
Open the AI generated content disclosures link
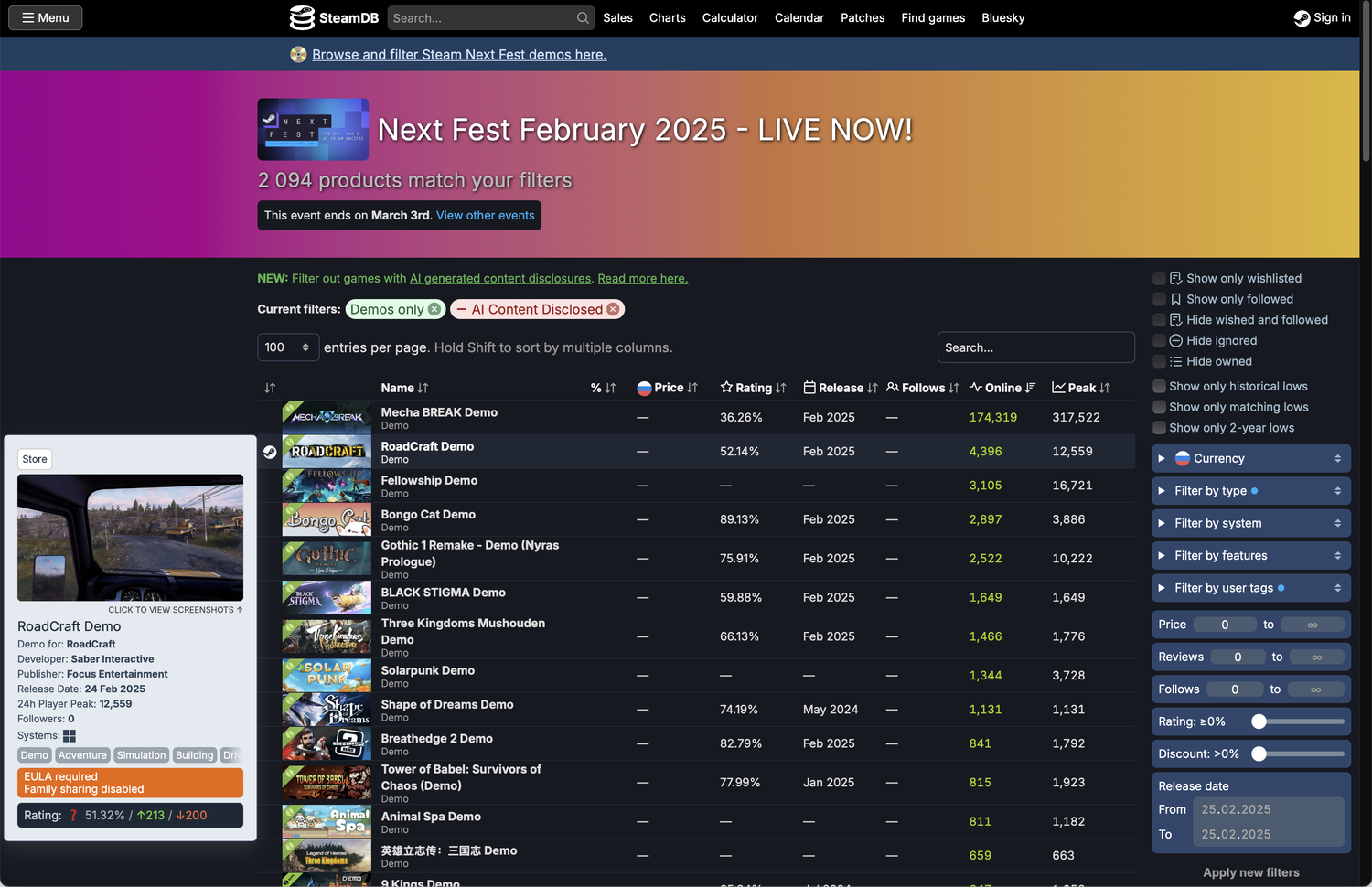(500, 279)
